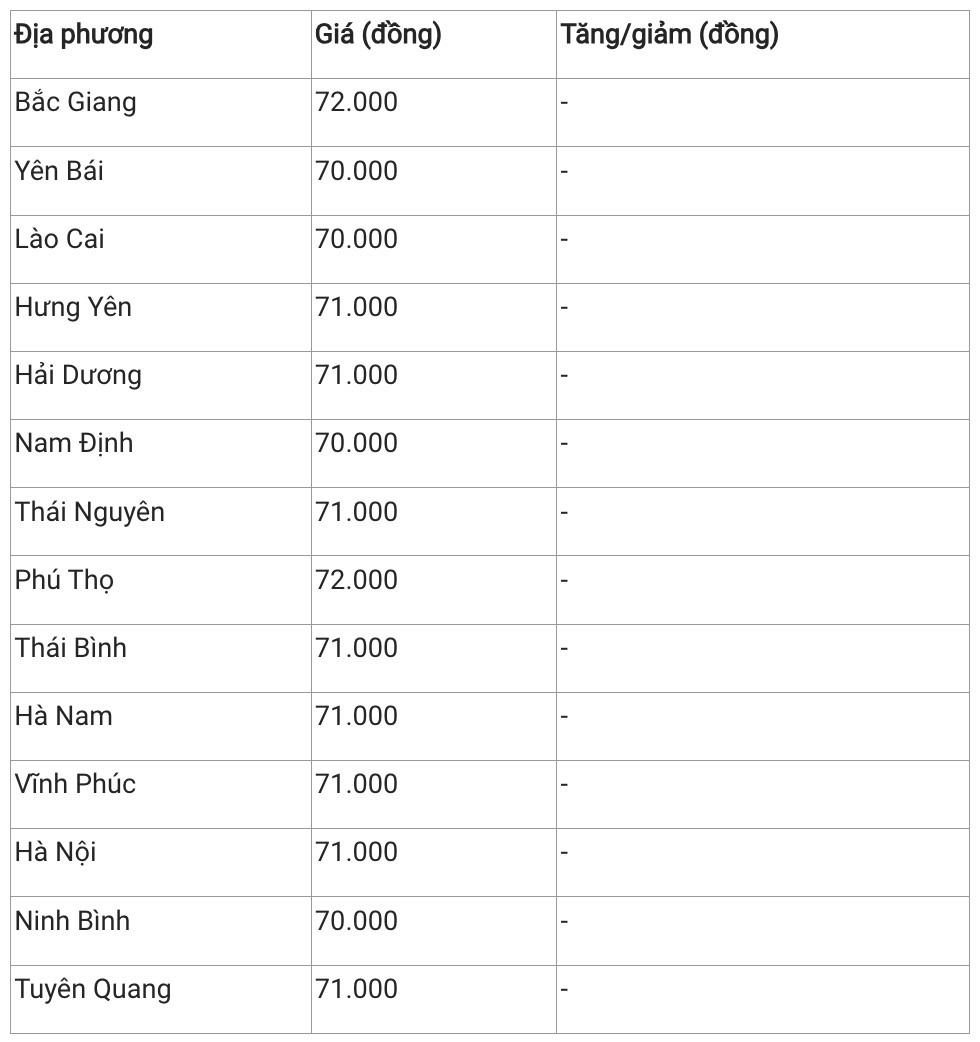Screen dimensions: 980x1042
Task: Select the 'Hà Nội' cell
Action: click(56, 852)
